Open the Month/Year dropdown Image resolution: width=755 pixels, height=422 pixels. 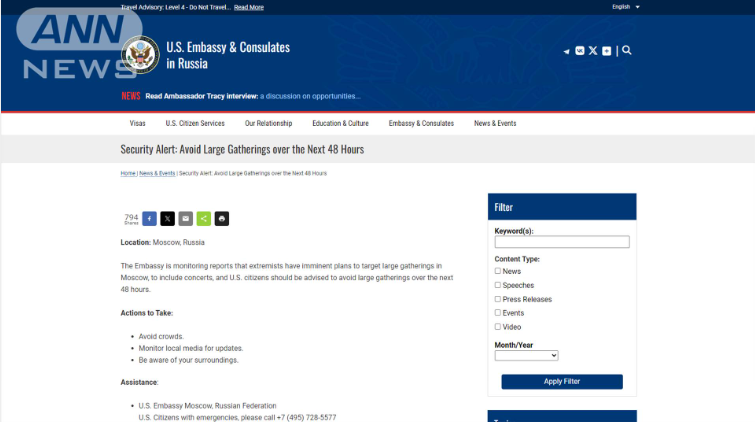tap(526, 356)
